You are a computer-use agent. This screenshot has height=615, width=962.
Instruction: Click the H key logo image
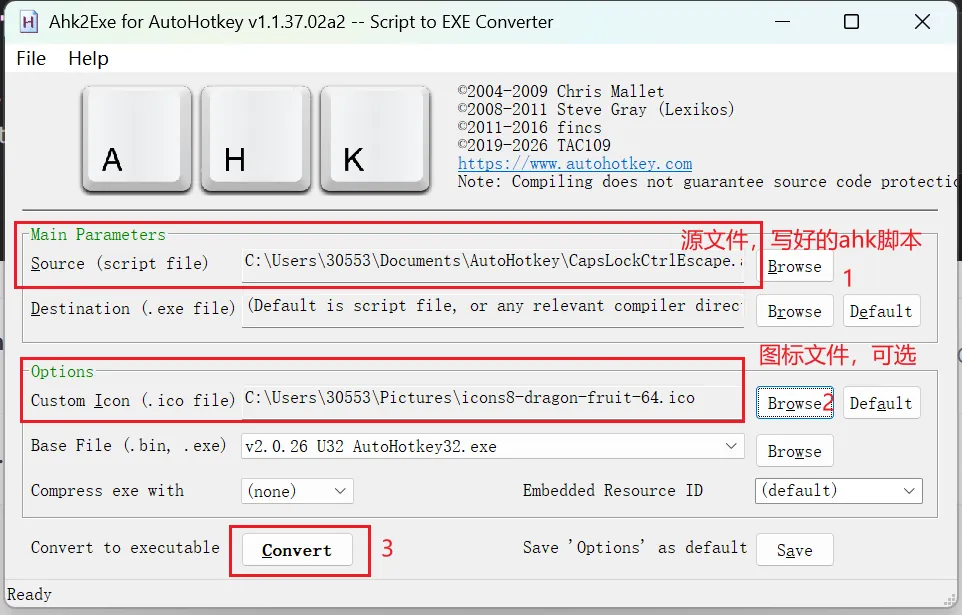pos(255,139)
